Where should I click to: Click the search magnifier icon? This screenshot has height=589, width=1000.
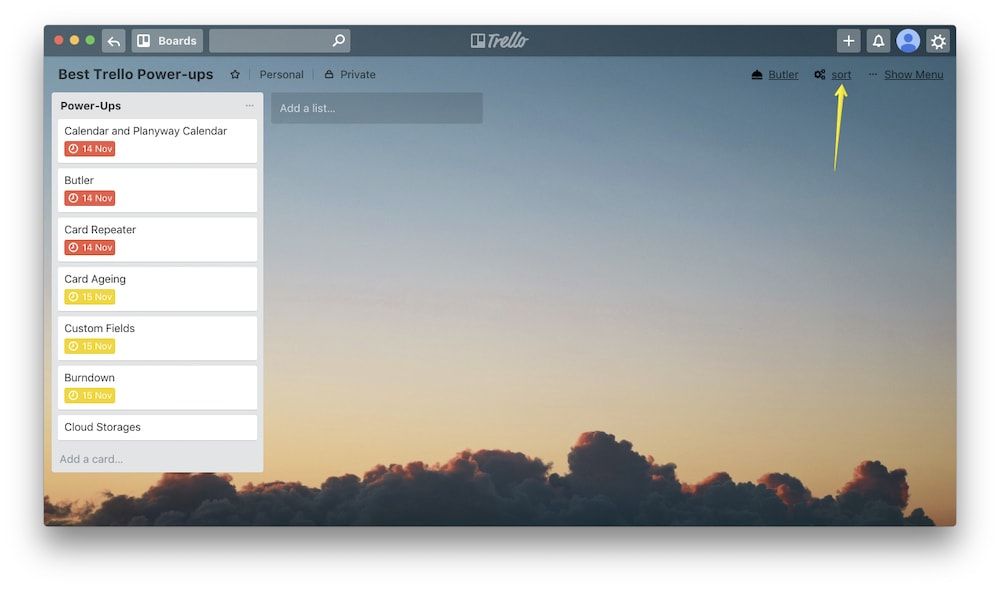tap(339, 41)
